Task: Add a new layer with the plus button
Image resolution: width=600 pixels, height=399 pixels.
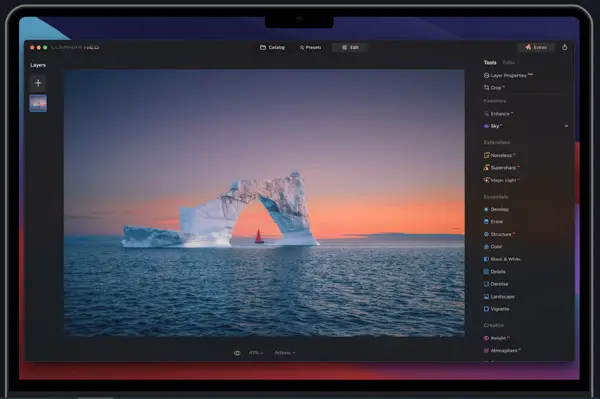Action: tap(38, 83)
